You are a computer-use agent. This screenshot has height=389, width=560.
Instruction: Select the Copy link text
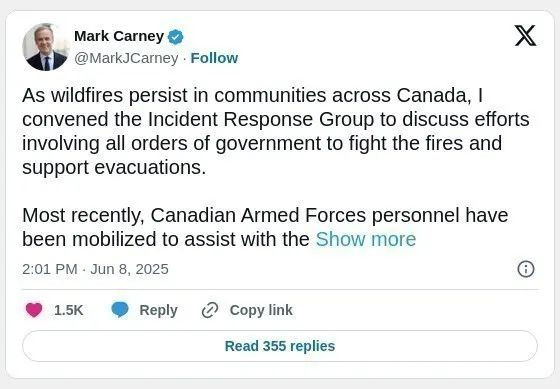tap(261, 310)
